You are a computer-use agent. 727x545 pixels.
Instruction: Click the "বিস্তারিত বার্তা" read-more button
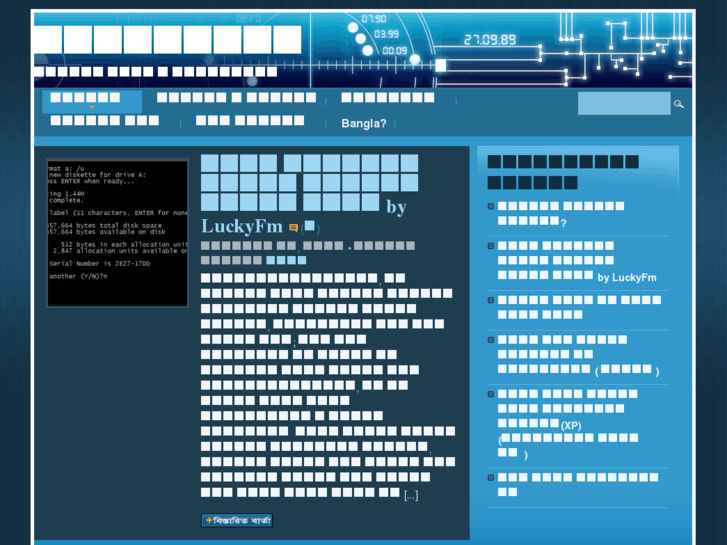[x=237, y=520]
